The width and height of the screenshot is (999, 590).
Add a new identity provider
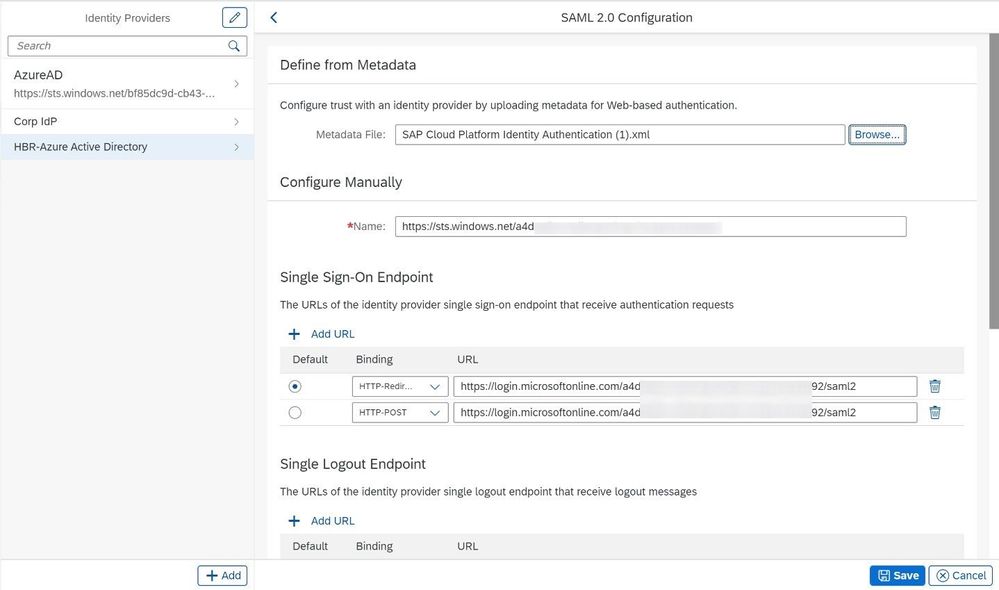(x=222, y=575)
